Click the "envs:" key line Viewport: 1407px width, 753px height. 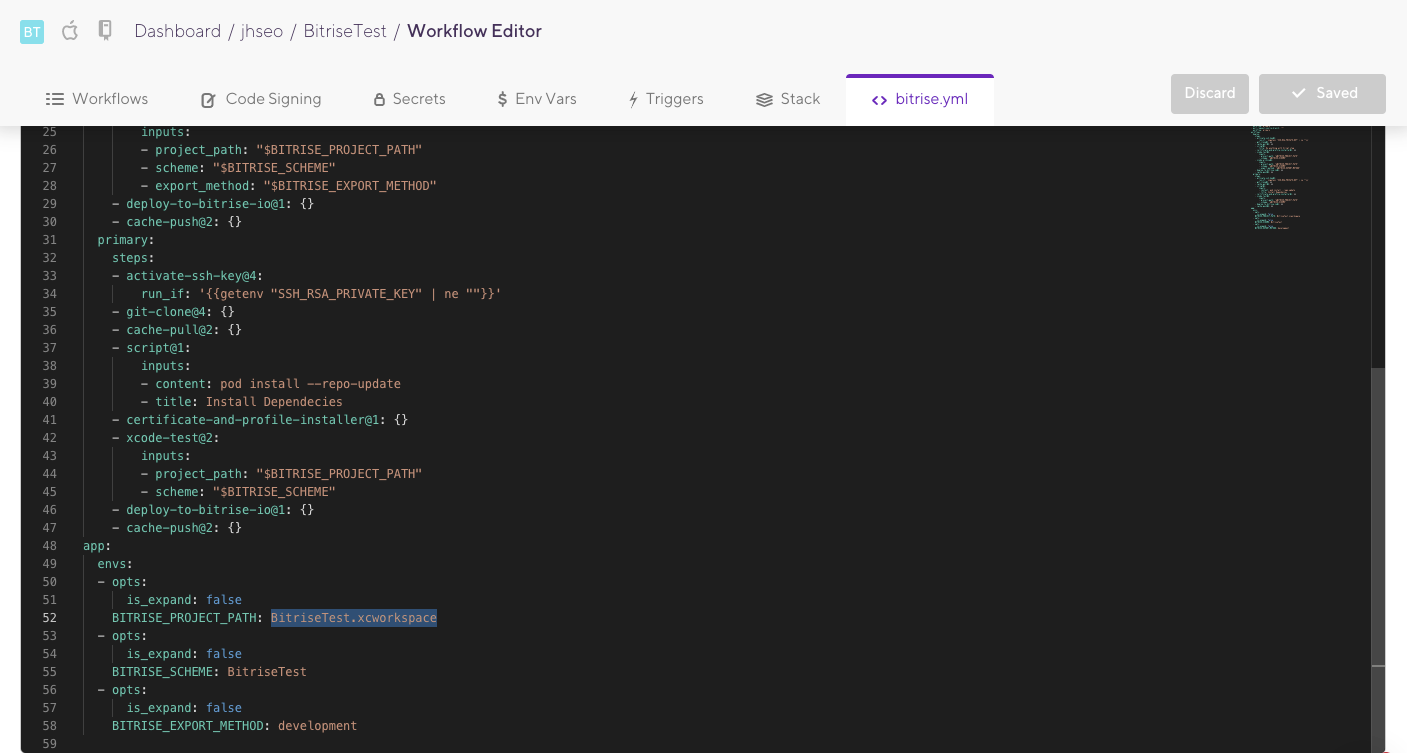(x=115, y=564)
